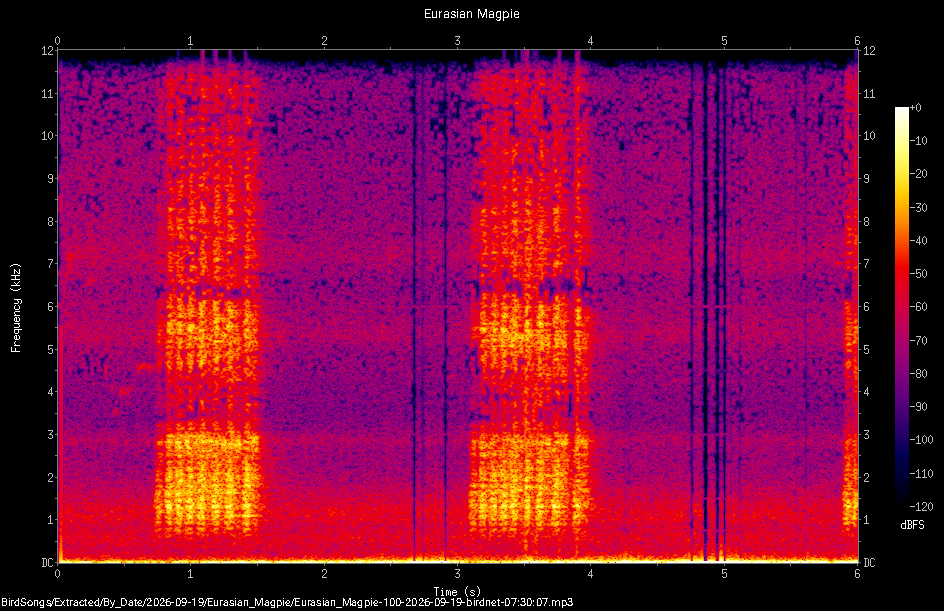The width and height of the screenshot is (944, 611).
Task: Click "2" on the bottom time axis
Action: (324, 574)
